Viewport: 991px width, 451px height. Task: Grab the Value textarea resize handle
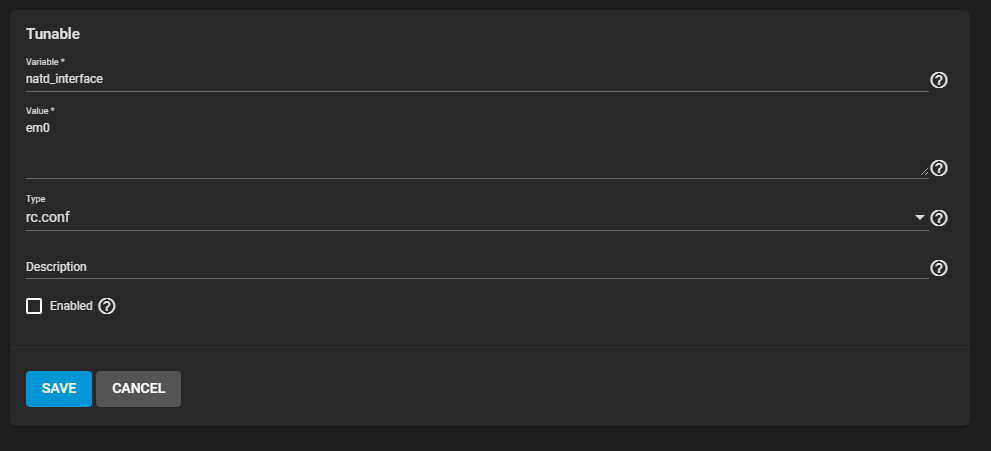(924, 172)
